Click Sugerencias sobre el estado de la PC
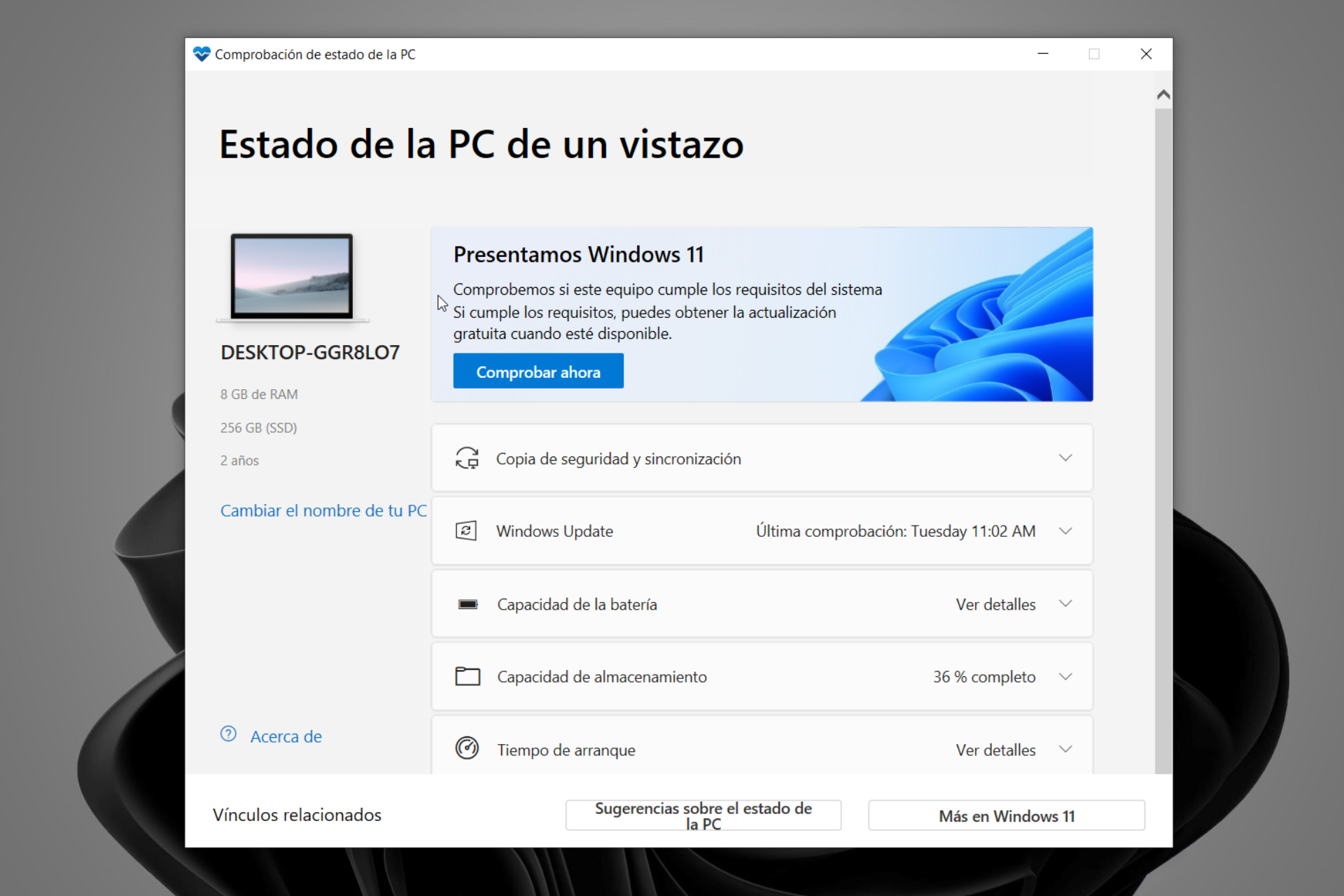 point(703,815)
